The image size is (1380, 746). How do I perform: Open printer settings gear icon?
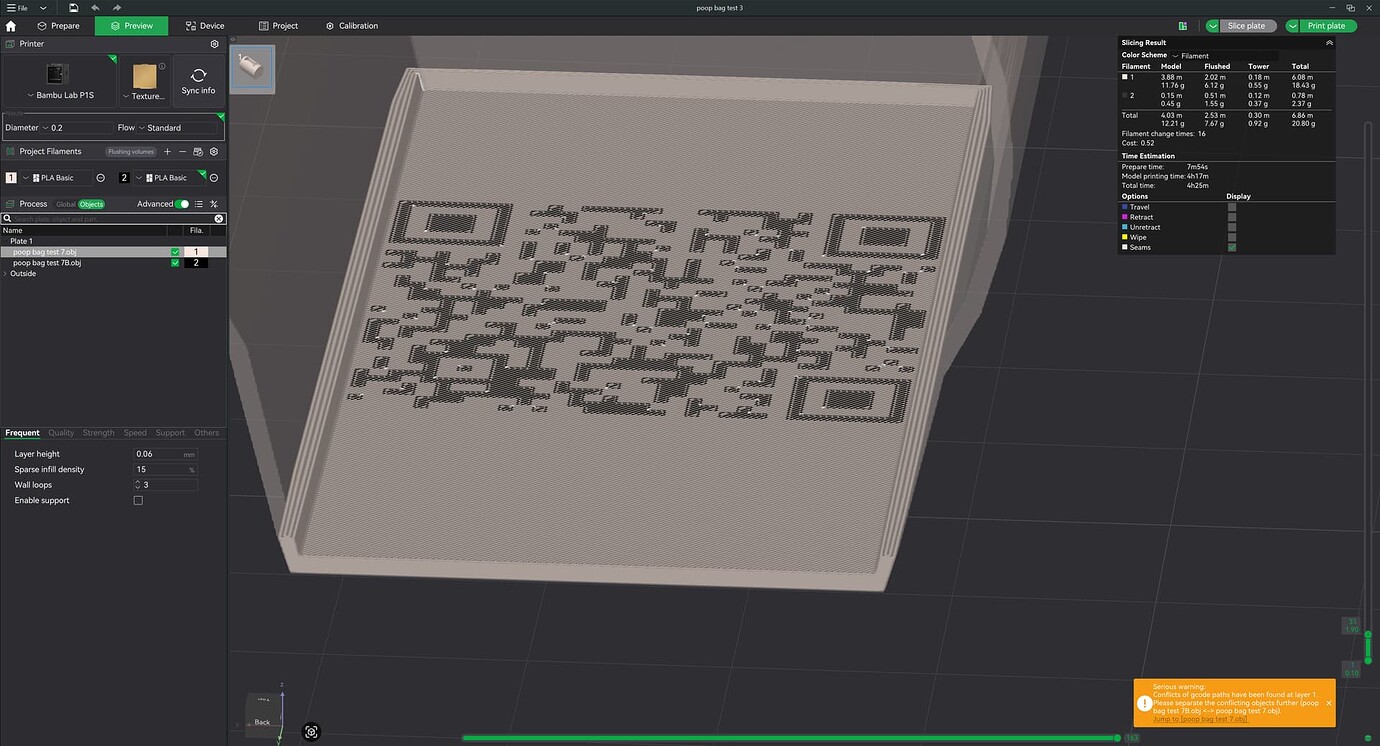(214, 44)
